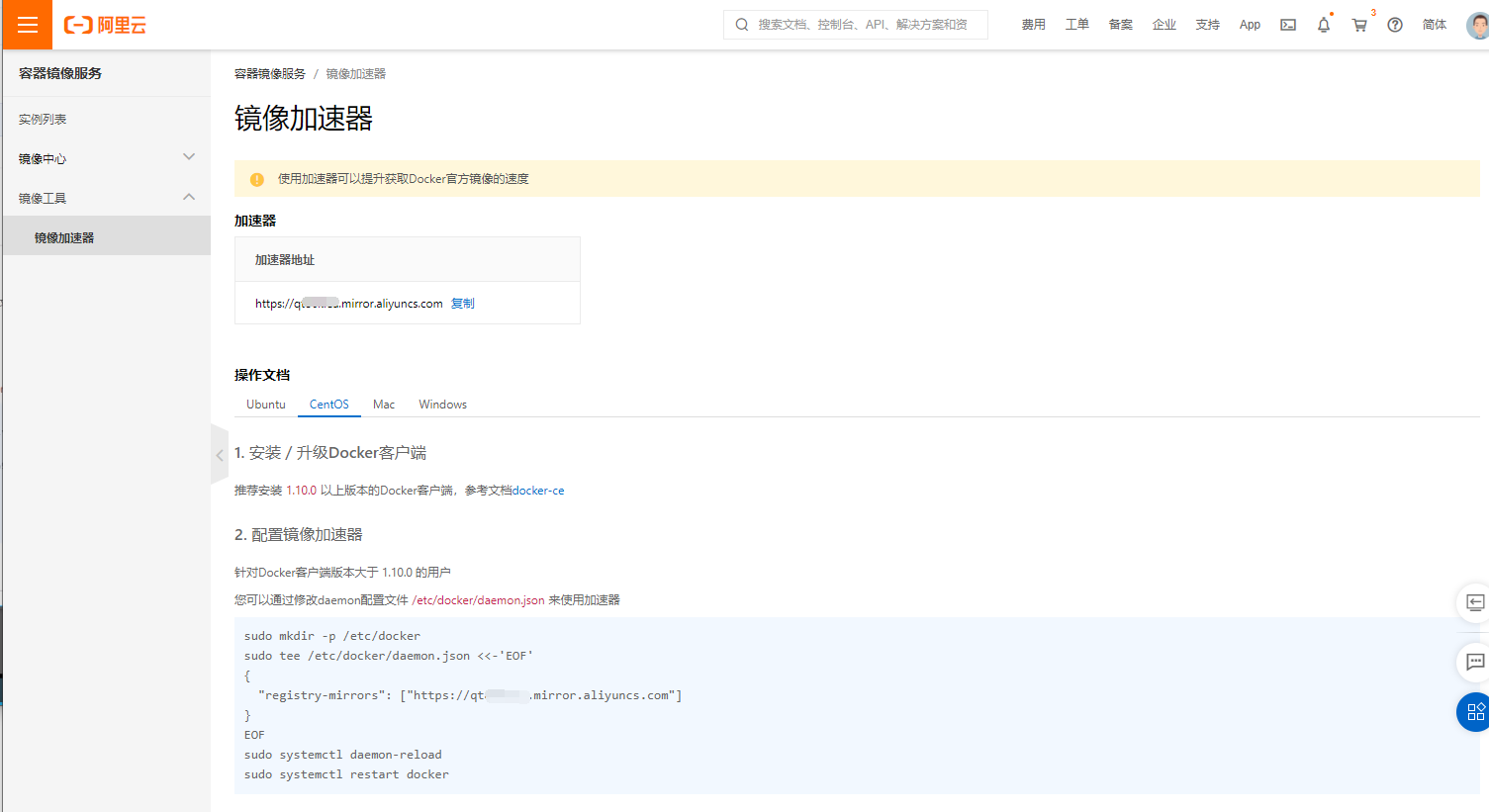The image size is (1489, 812).
Task: Click 镜像中心 sidebar item
Action: point(43,158)
